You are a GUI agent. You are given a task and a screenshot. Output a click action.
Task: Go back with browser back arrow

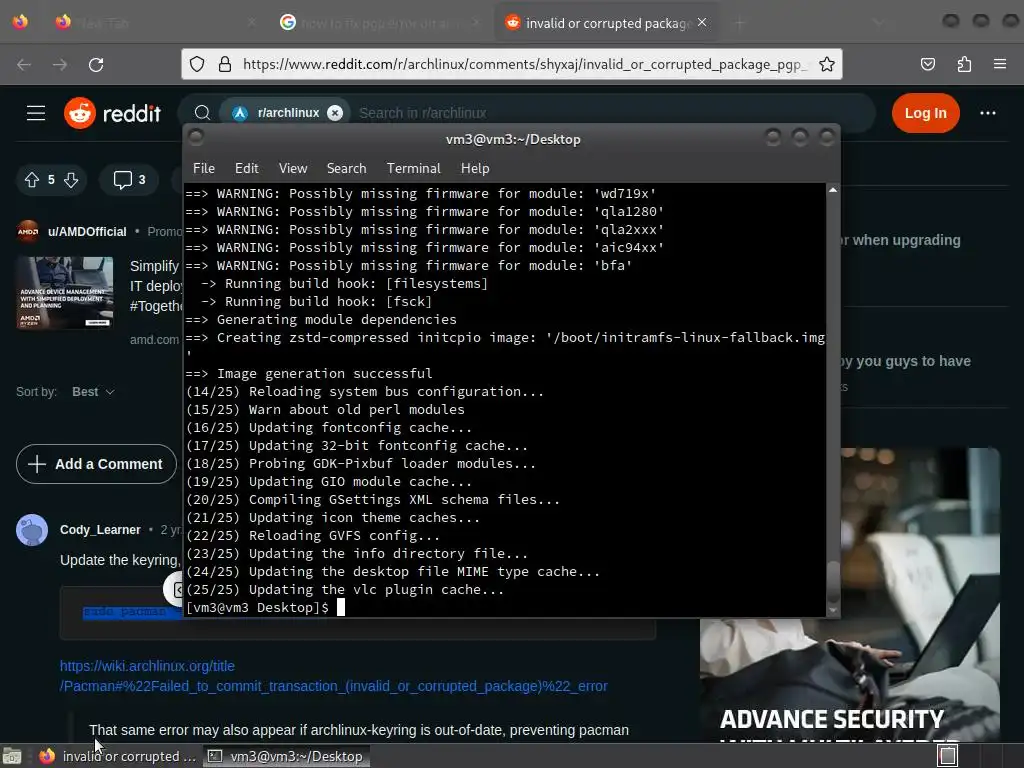pyautogui.click(x=24, y=64)
